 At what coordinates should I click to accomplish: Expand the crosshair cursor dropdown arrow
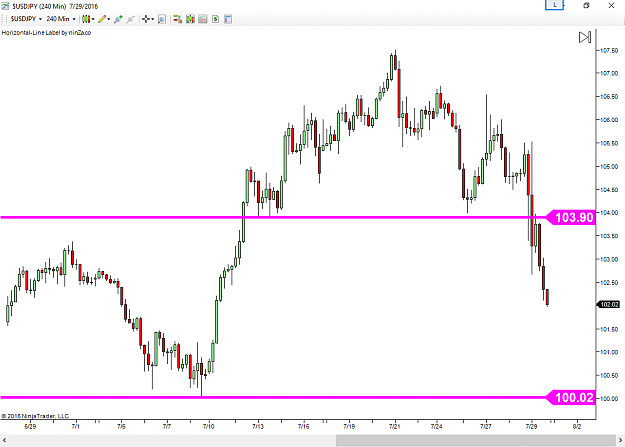pyautogui.click(x=153, y=19)
